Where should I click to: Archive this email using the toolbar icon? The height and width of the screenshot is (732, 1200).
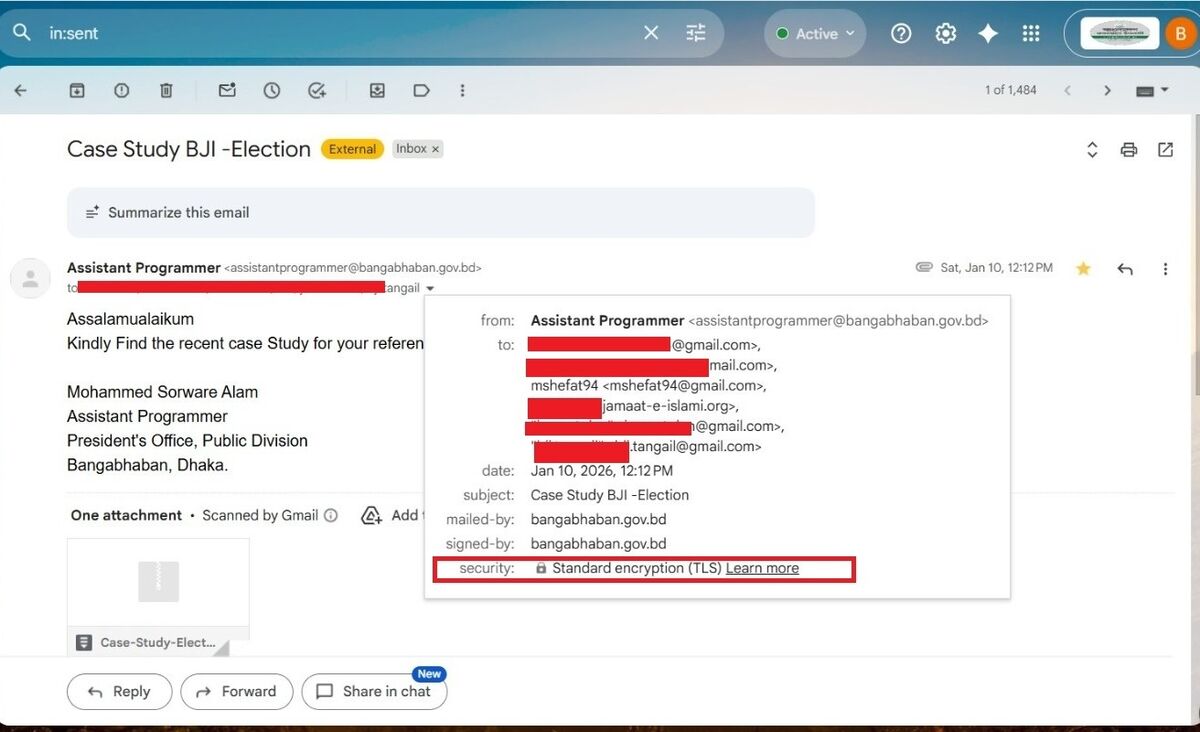[76, 90]
